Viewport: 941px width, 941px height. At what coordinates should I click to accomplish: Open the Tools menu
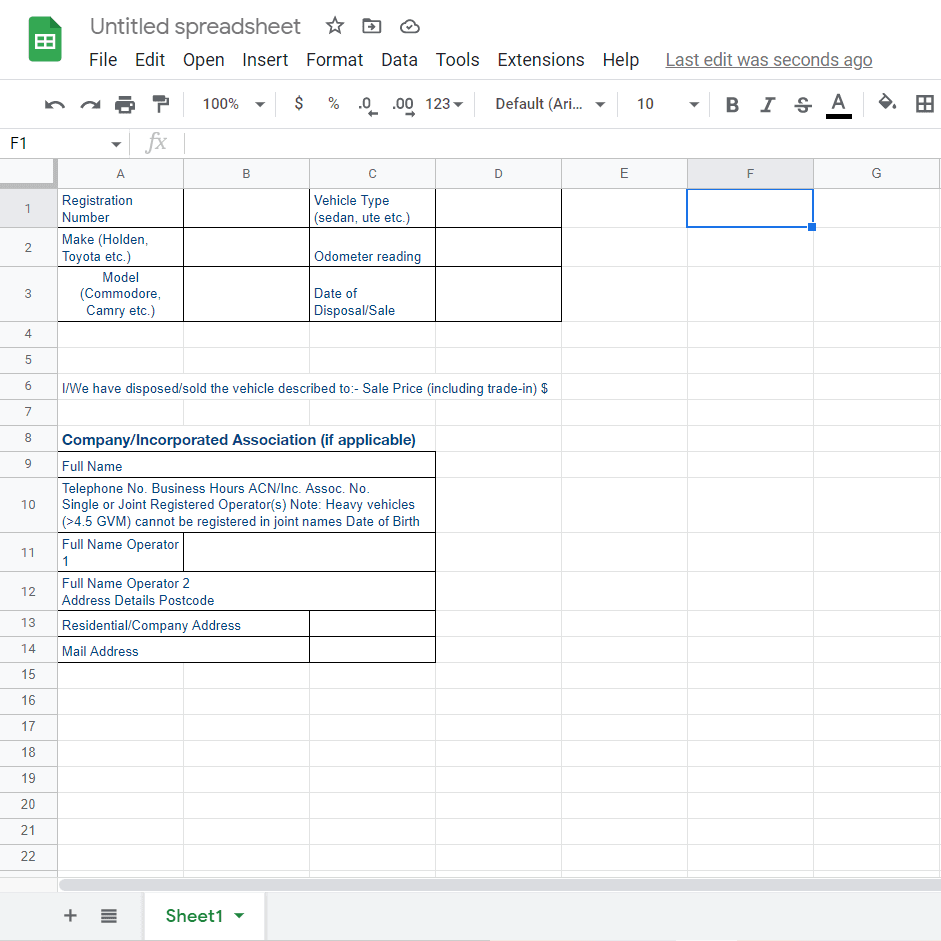(x=458, y=60)
